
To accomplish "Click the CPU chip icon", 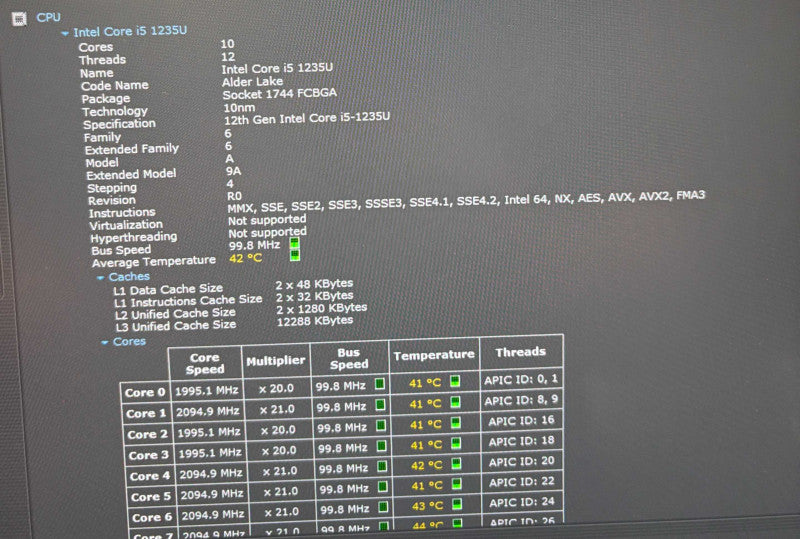I will (19, 19).
